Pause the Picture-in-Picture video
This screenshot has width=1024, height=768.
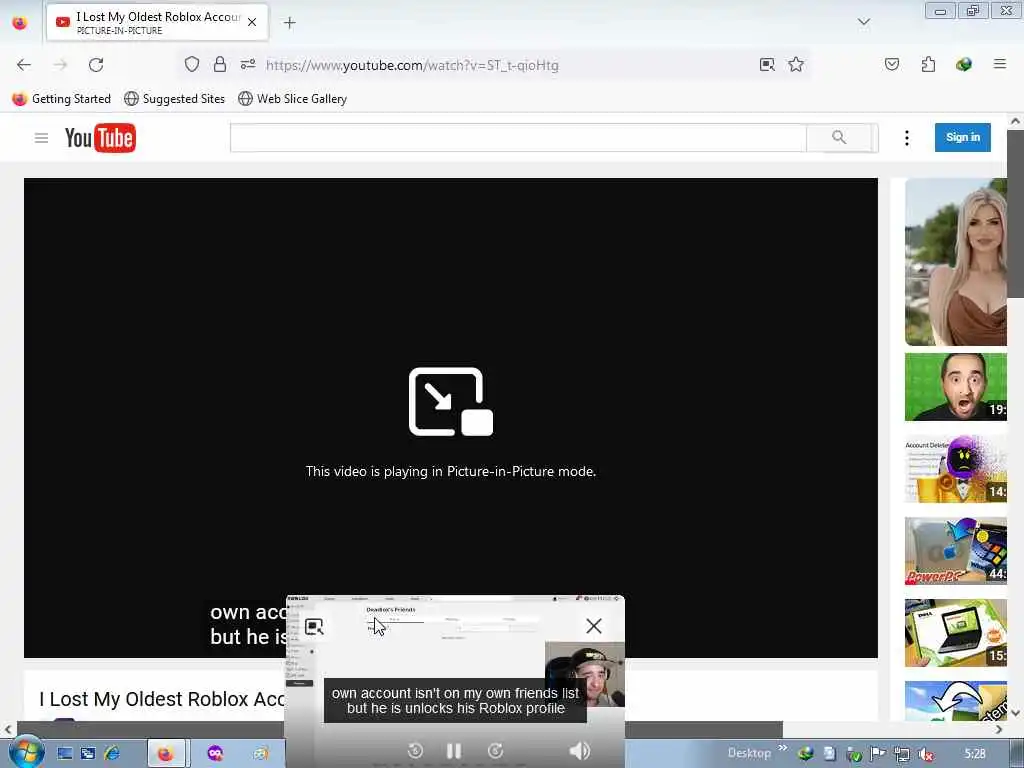pyautogui.click(x=454, y=751)
